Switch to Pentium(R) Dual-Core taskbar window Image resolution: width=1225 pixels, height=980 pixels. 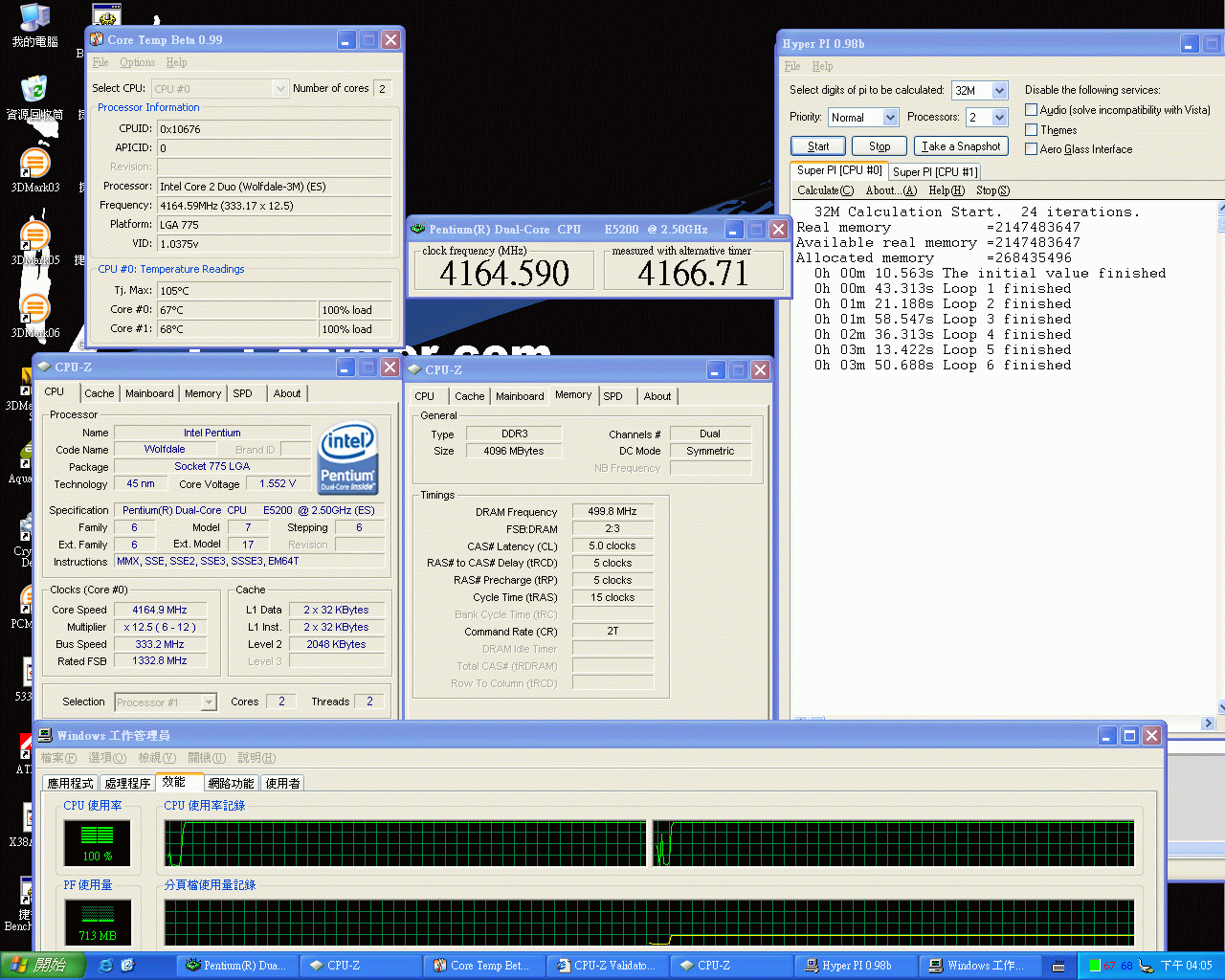point(237,966)
